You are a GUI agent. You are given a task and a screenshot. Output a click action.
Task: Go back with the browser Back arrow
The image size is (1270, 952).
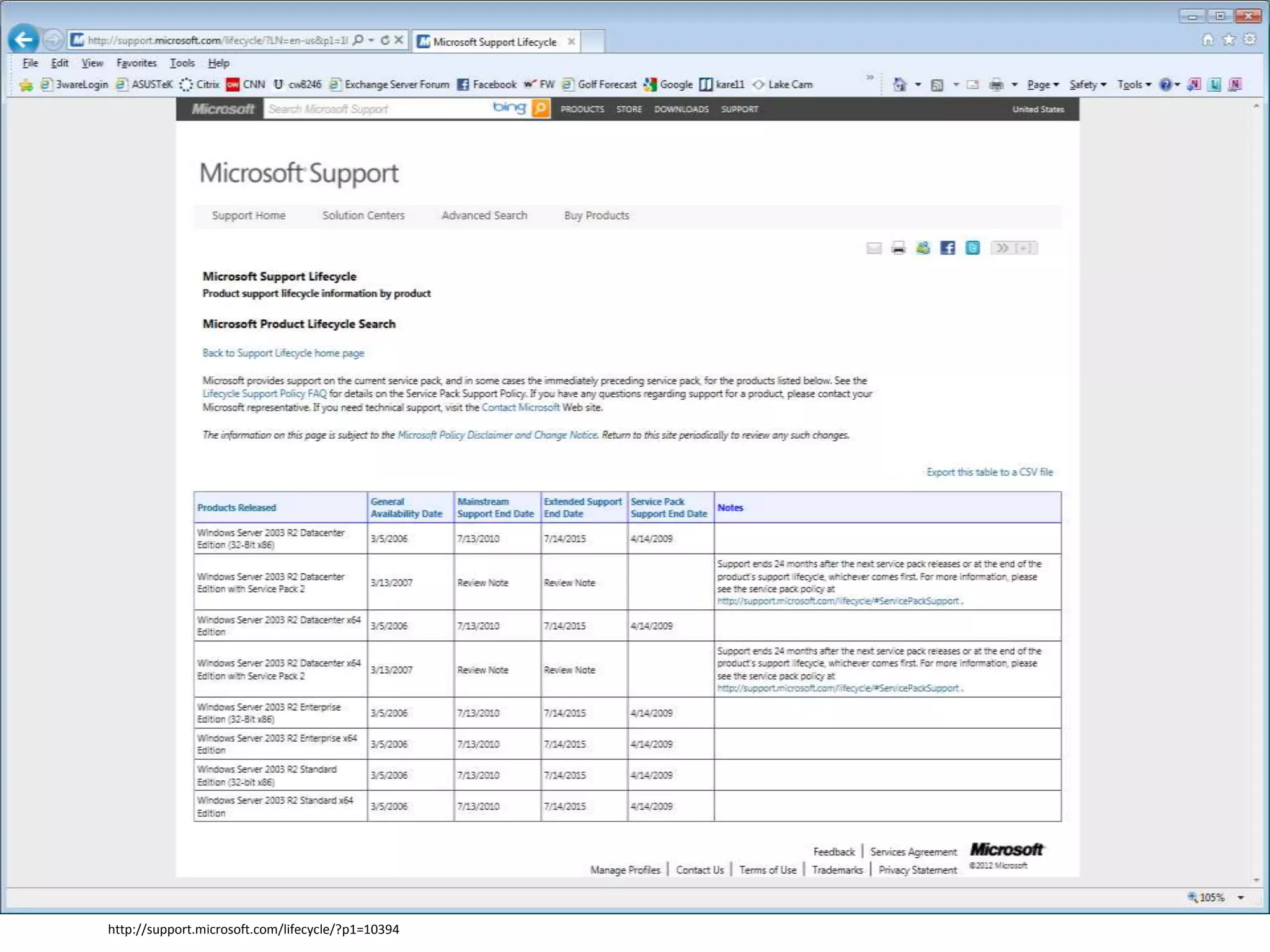pos(24,40)
